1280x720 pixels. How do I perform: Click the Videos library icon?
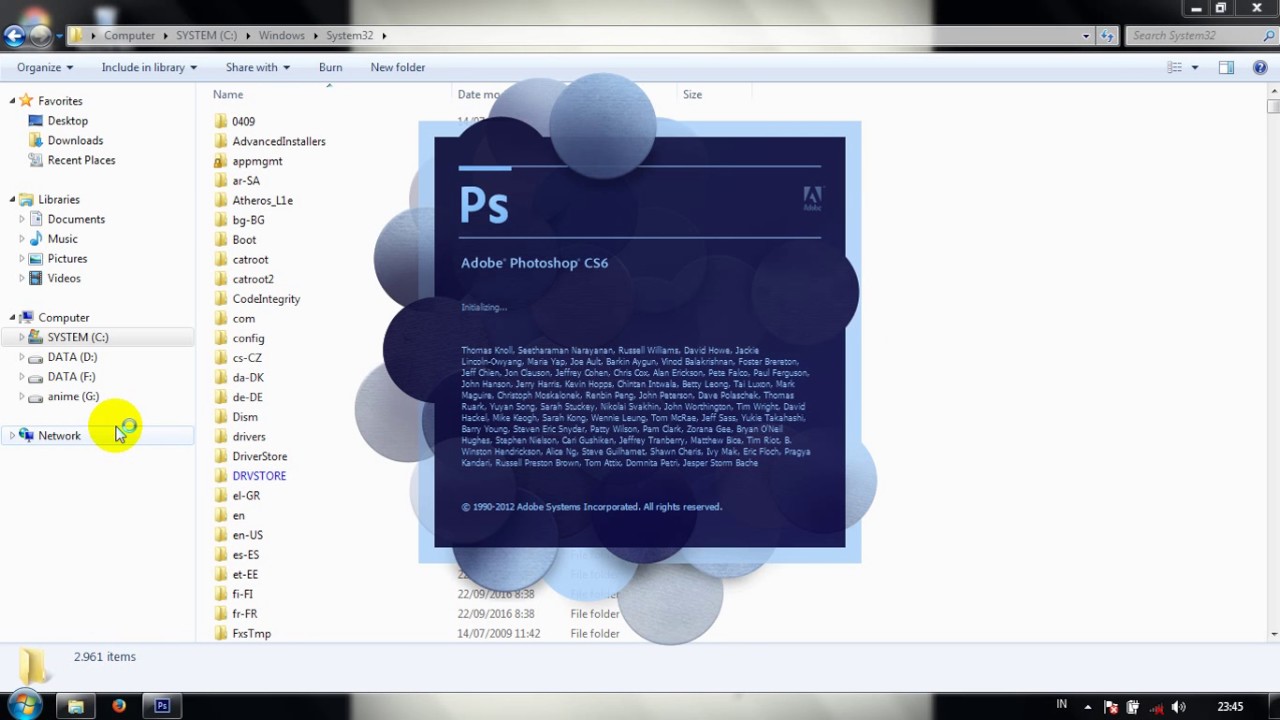(x=36, y=278)
